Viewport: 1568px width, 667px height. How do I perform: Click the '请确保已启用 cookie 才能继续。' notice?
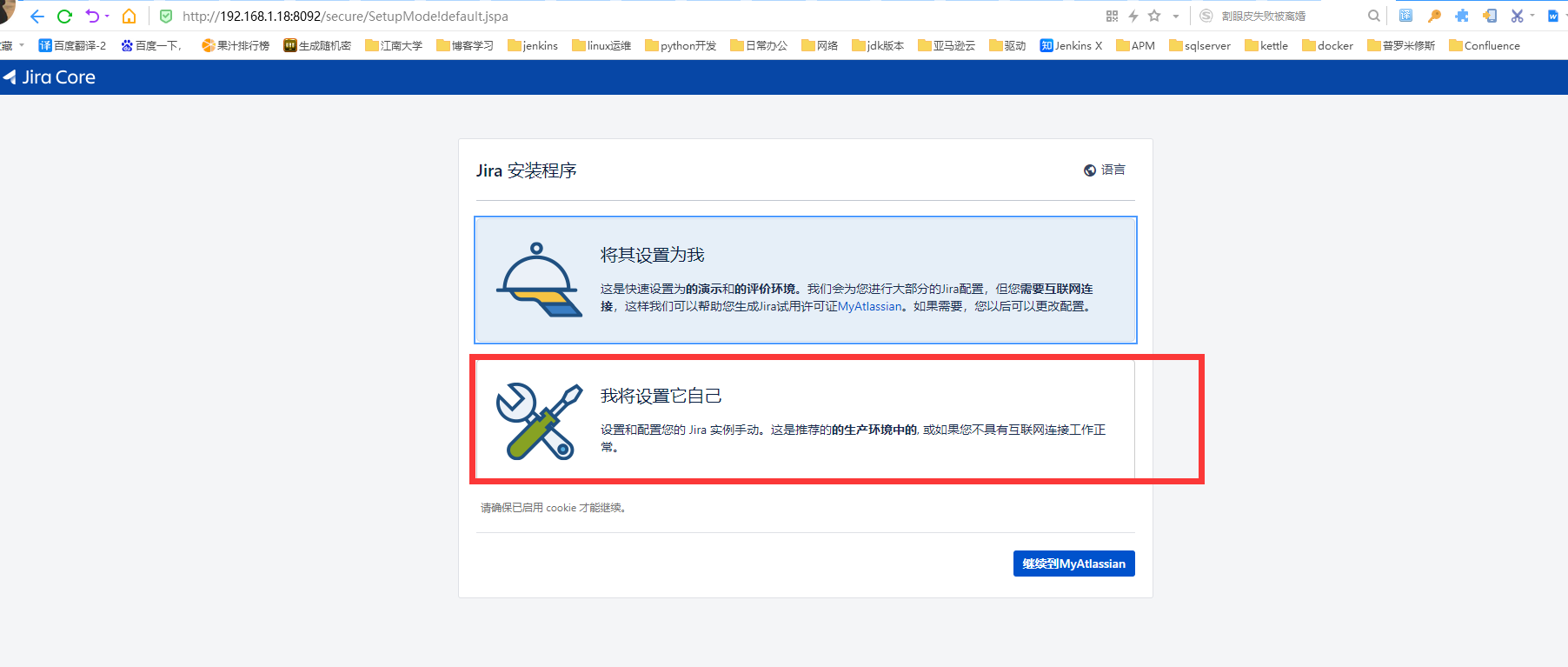[x=554, y=508]
